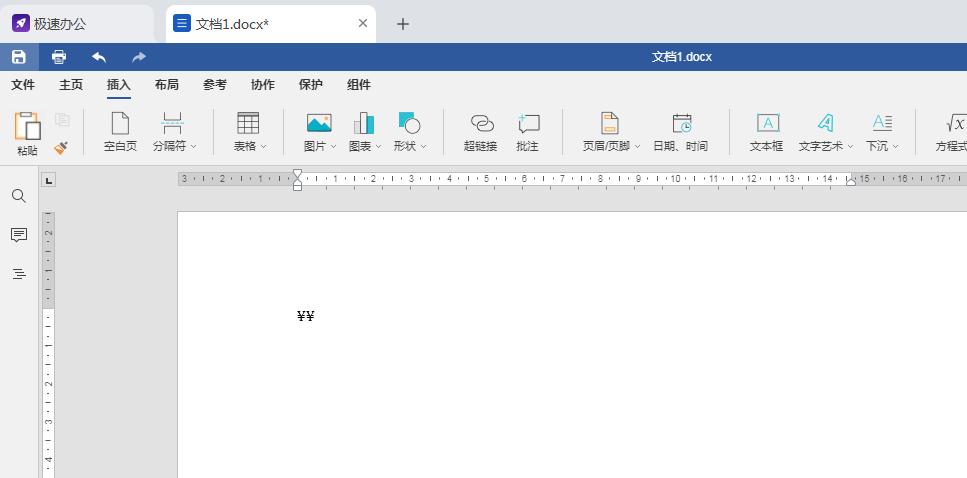Close the 文档1.docx* tab
The height and width of the screenshot is (478, 967).
(363, 23)
